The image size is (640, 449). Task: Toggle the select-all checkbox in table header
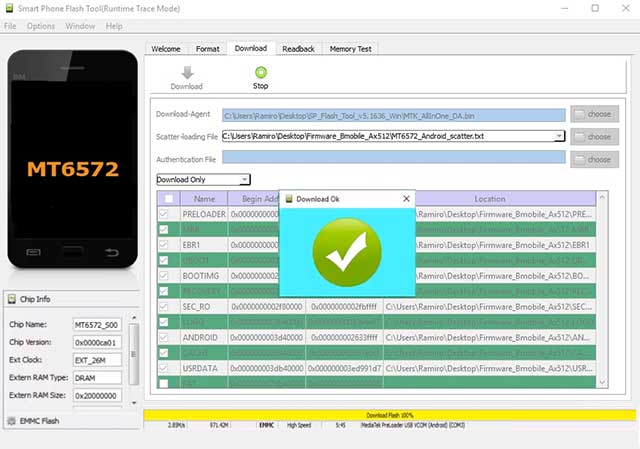[168, 199]
